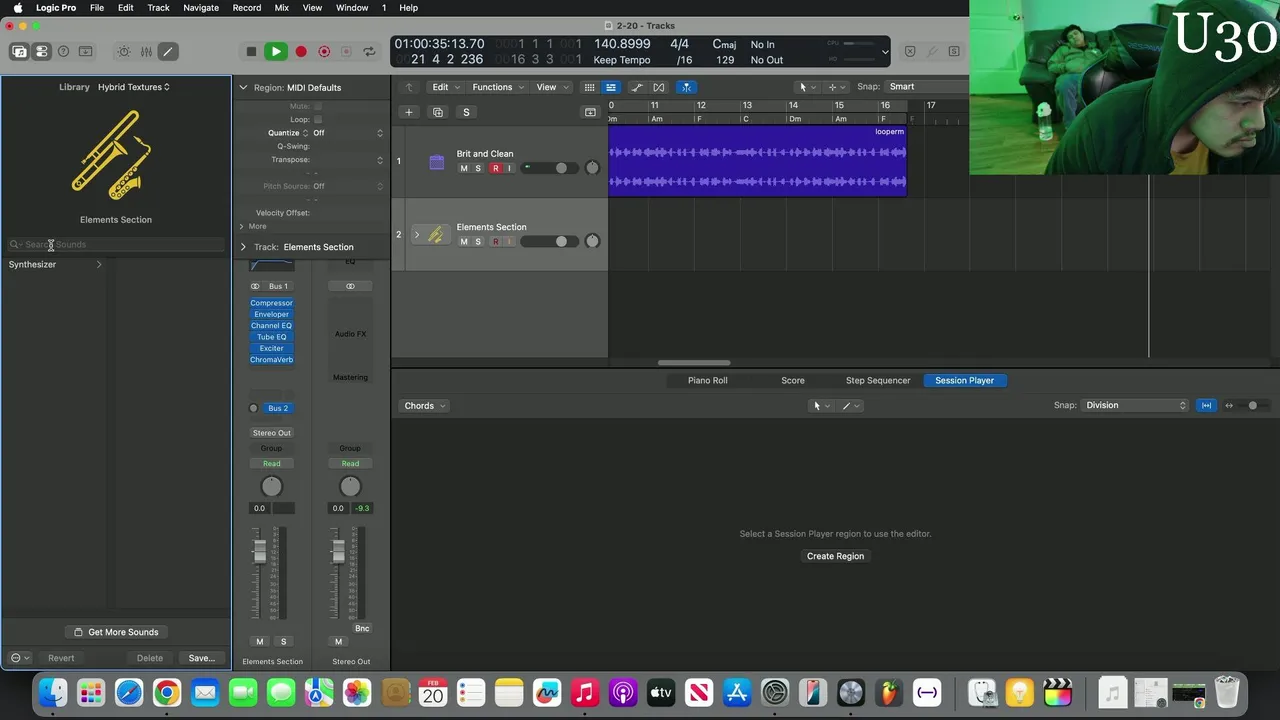
Task: Expand the Track Elements Section disclosure
Action: [243, 247]
